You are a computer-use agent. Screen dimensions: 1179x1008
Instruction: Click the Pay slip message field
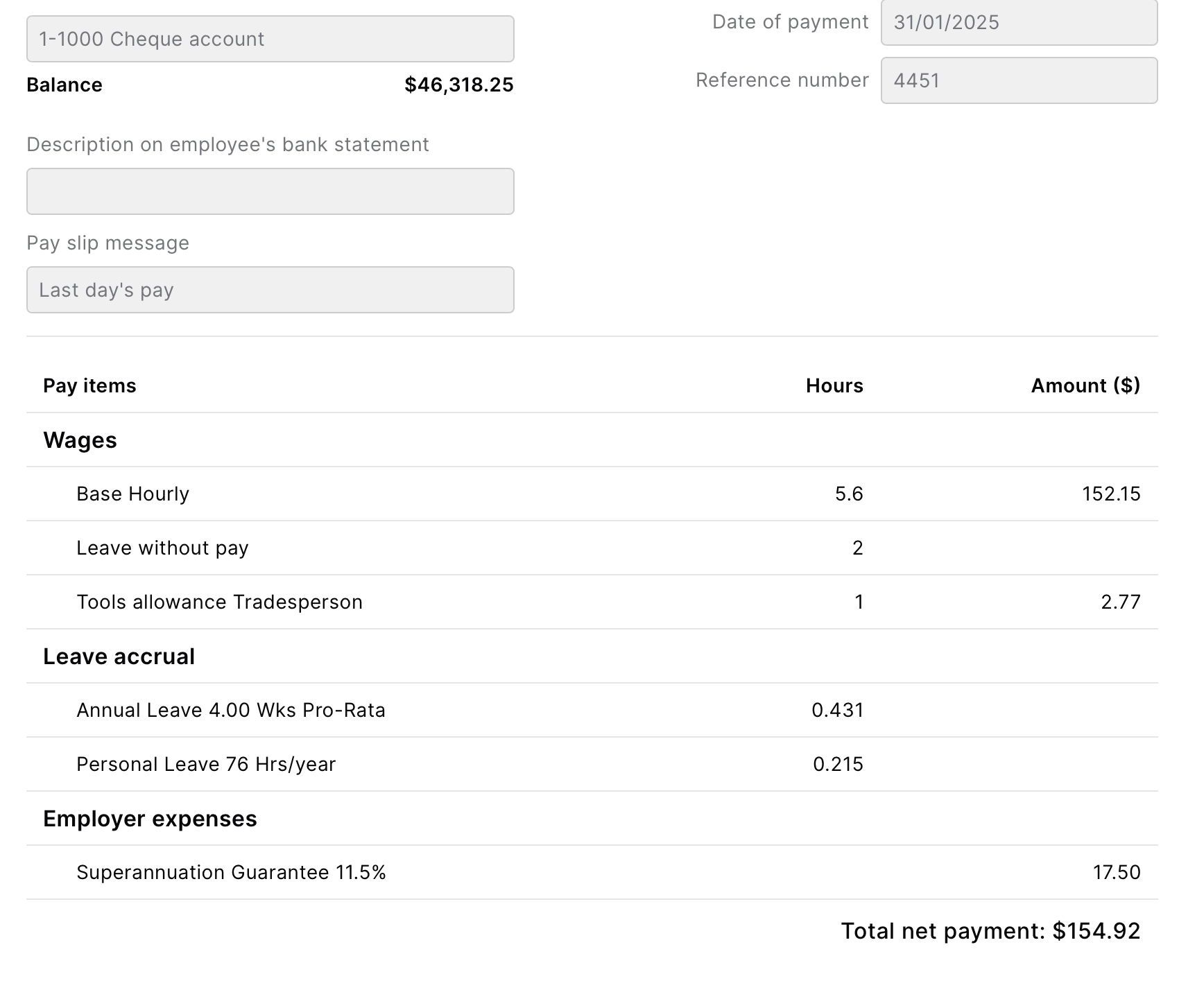[x=270, y=290]
